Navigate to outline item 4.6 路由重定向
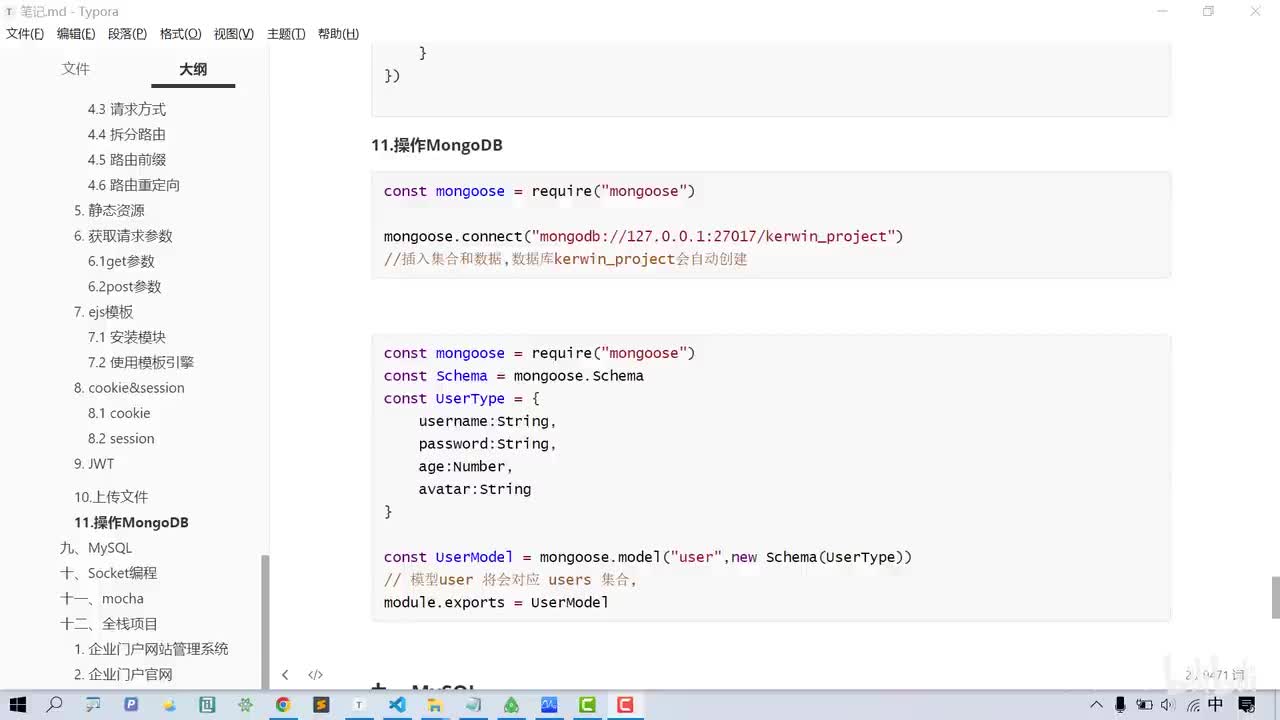 (x=134, y=185)
